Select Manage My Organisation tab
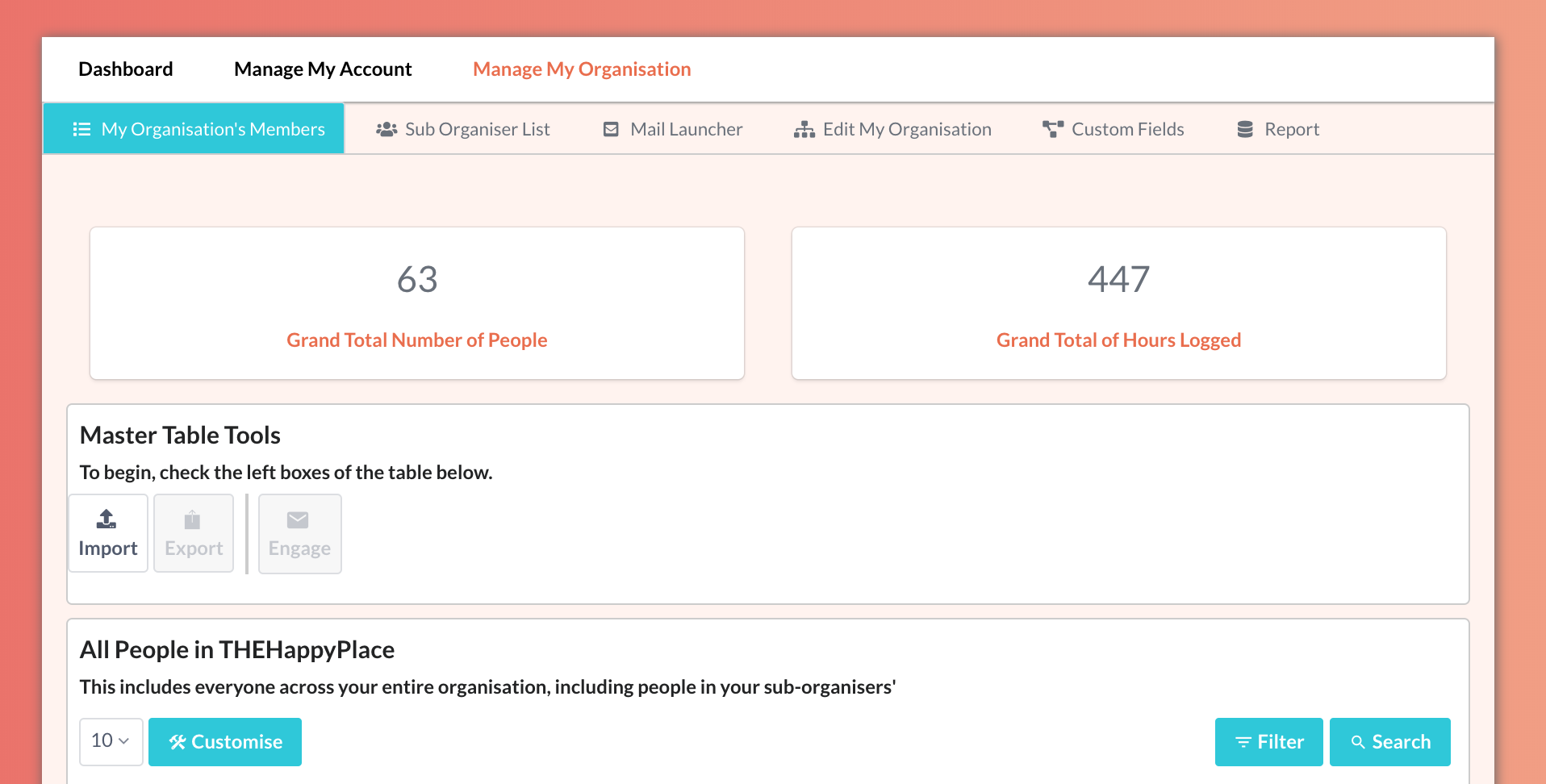 click(582, 69)
